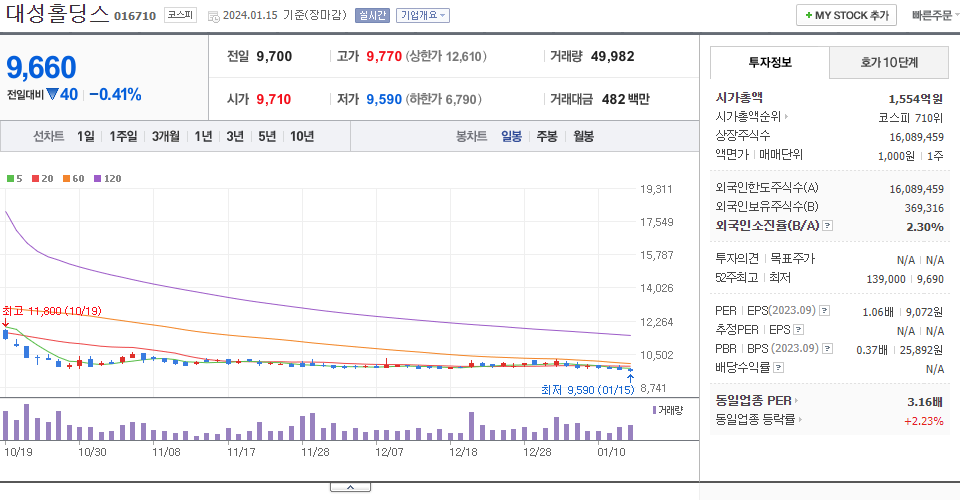The image size is (960, 500).
Task: Click the 거래량 volume legend
Action: (x=667, y=411)
